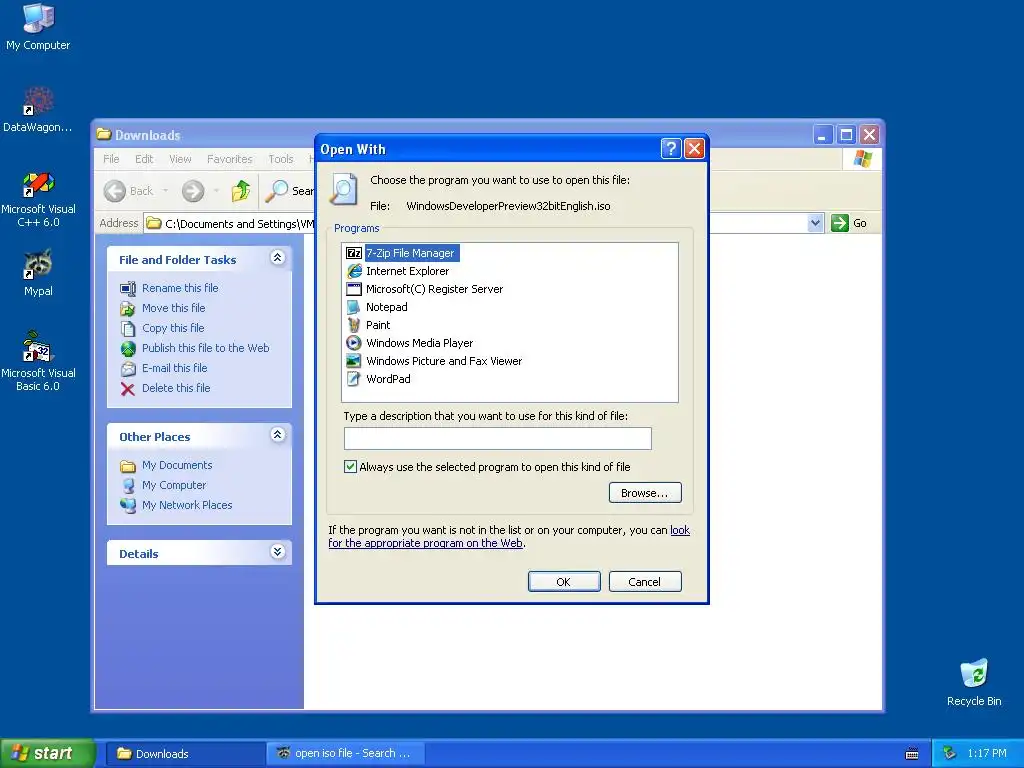
Task: Click Delete this file task
Action: point(176,388)
